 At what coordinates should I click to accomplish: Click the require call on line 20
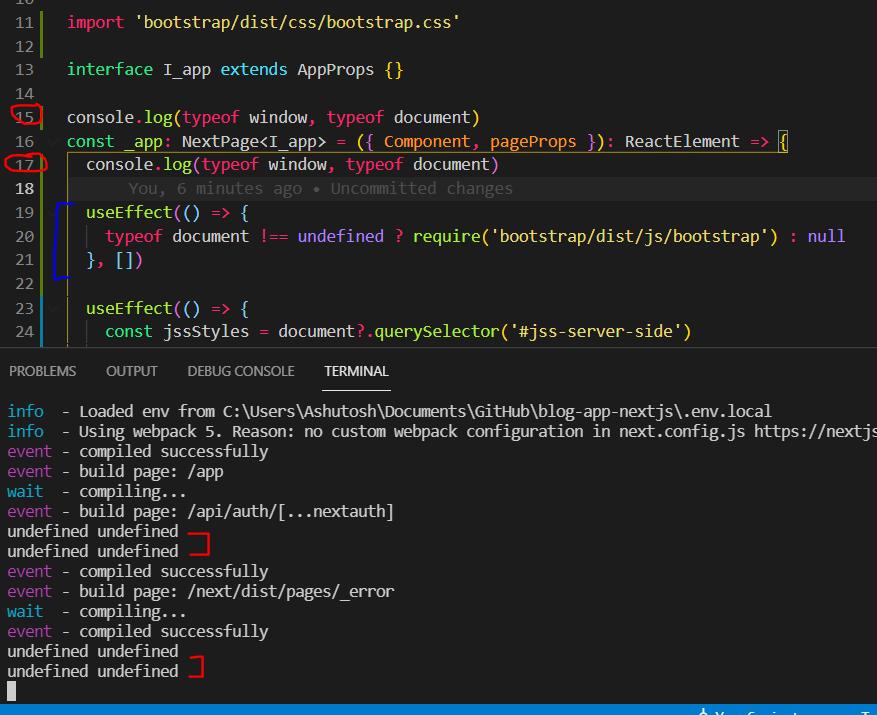(445, 237)
